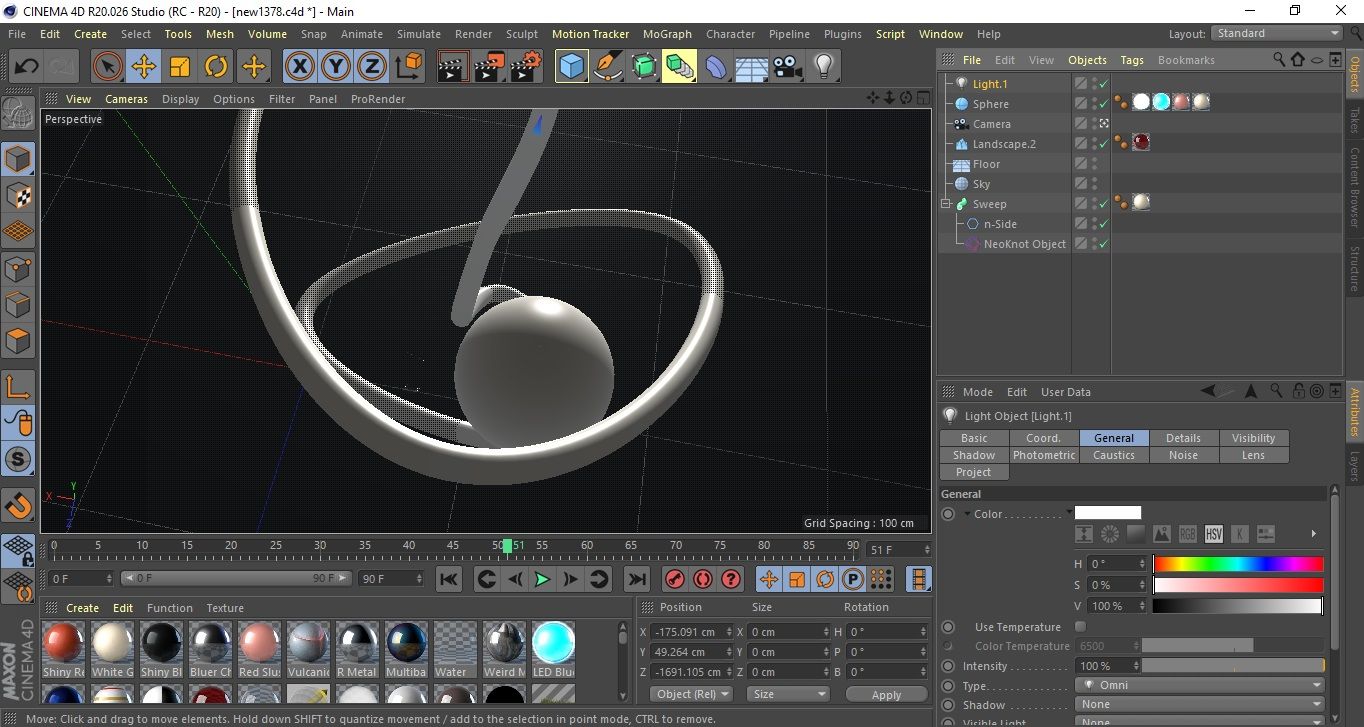The width and height of the screenshot is (1364, 727).
Task: Expand the Color disclosure triangle
Action: pyautogui.click(x=967, y=514)
